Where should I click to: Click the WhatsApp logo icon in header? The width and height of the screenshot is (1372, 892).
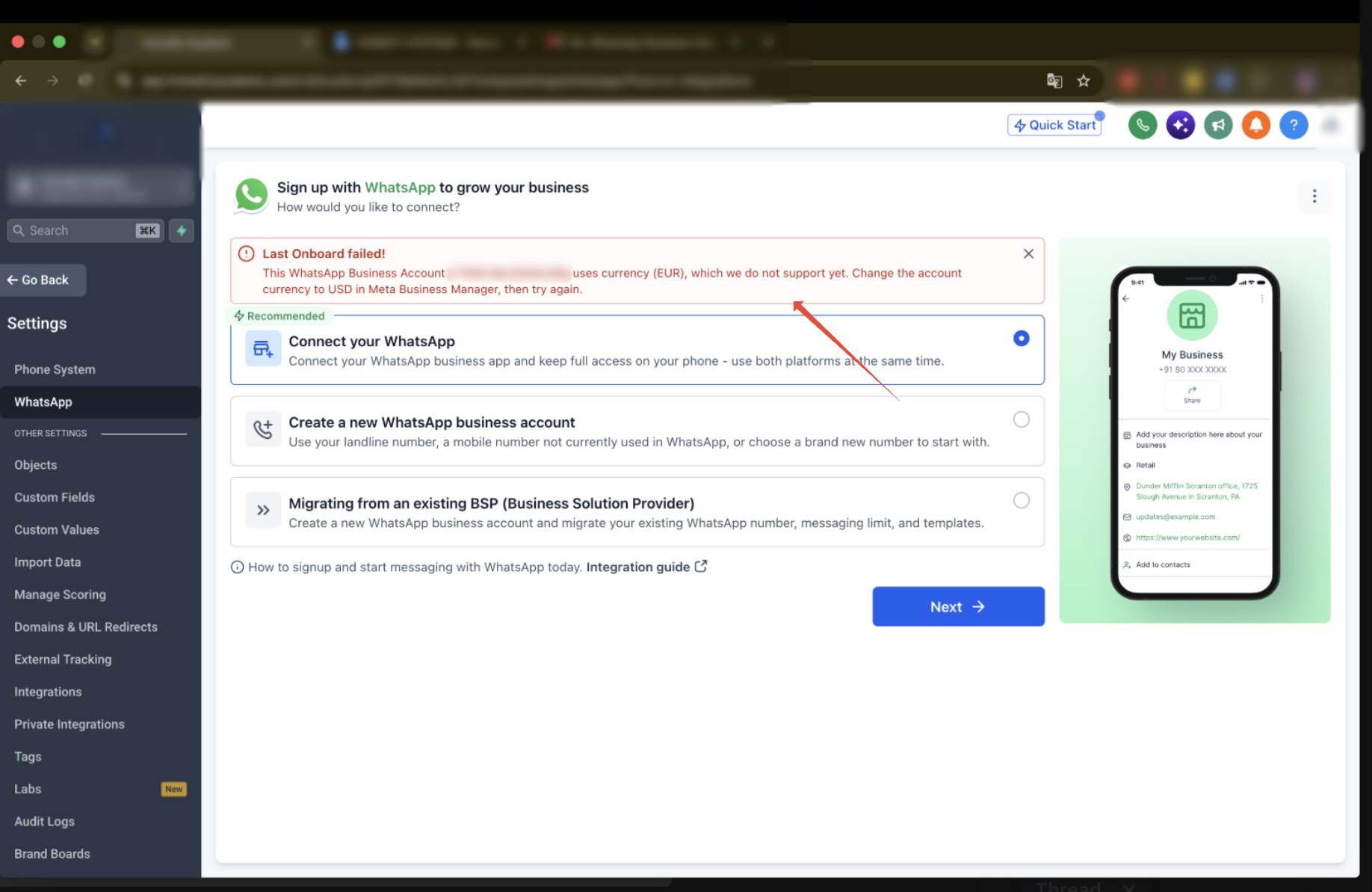coord(251,196)
